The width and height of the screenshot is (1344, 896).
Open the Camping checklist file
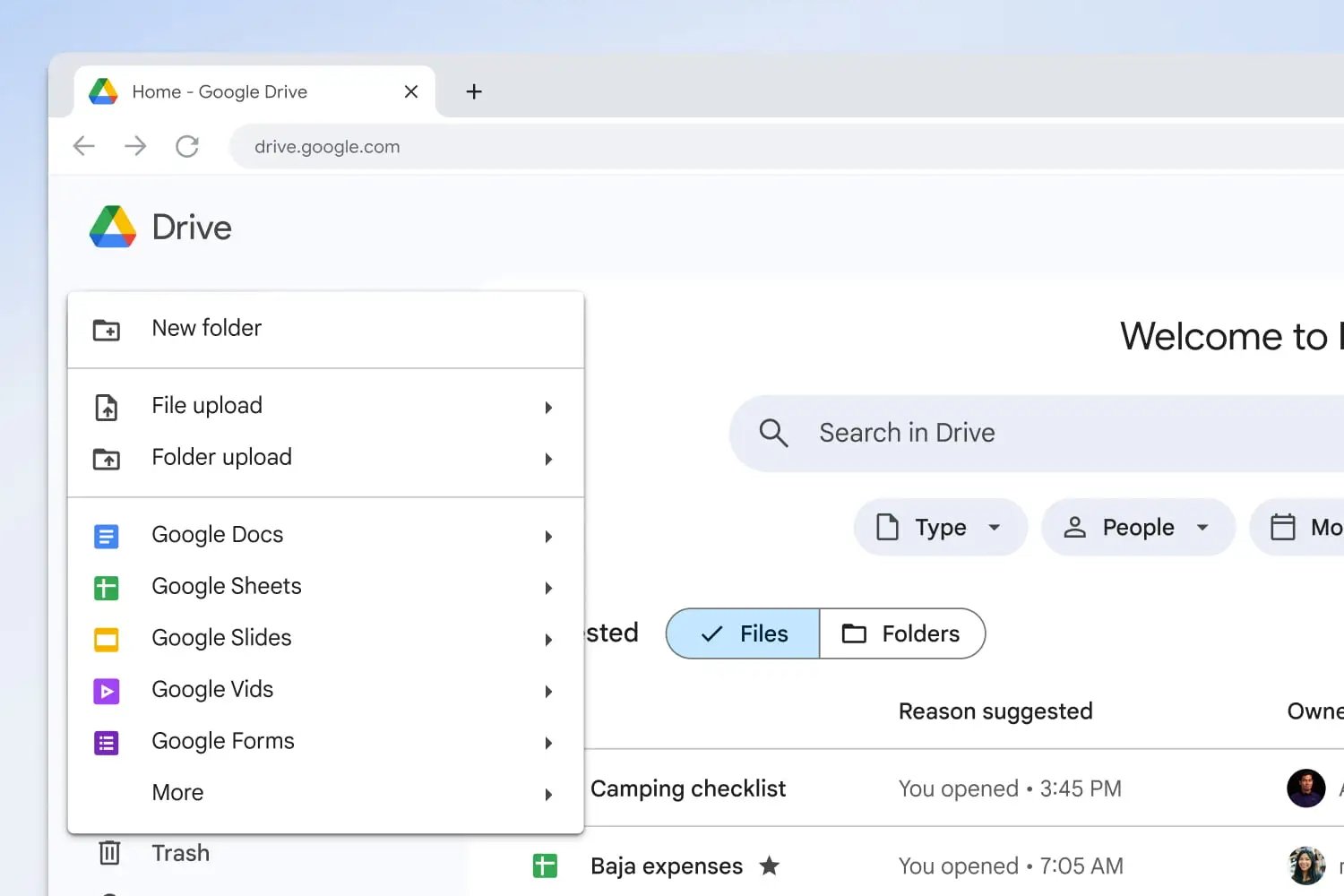(687, 788)
